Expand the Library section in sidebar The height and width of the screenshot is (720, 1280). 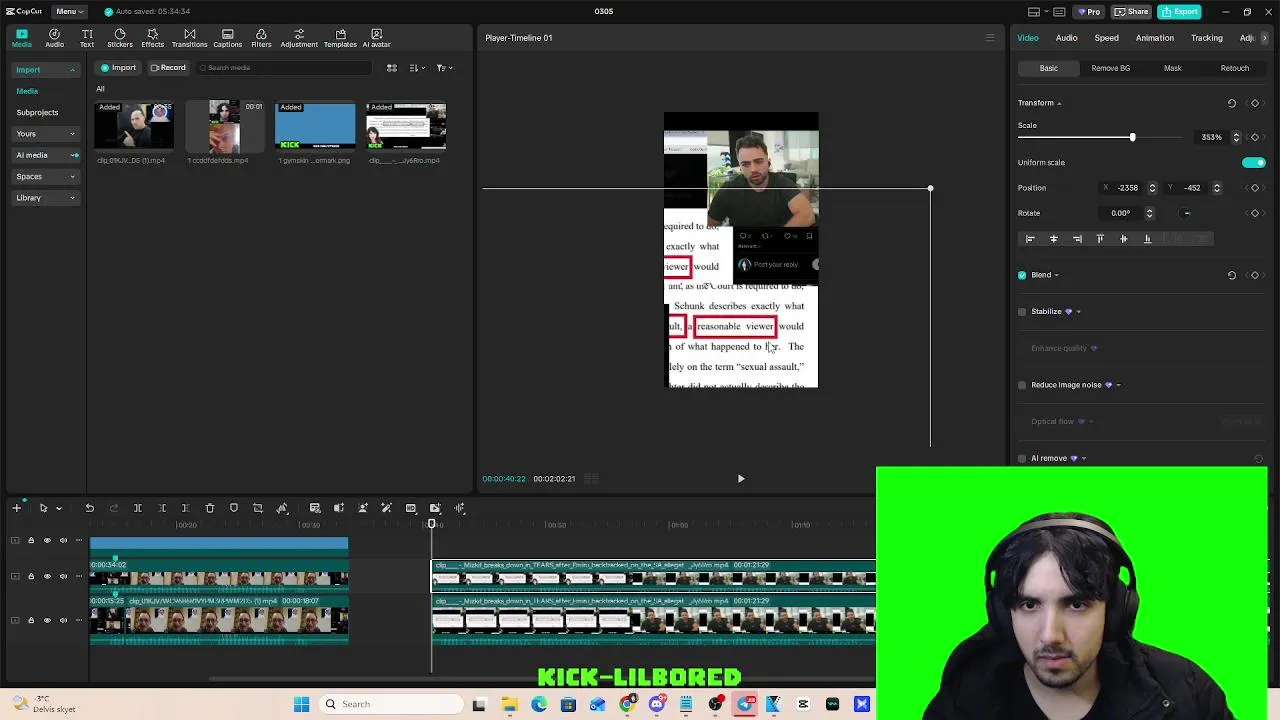(72, 198)
